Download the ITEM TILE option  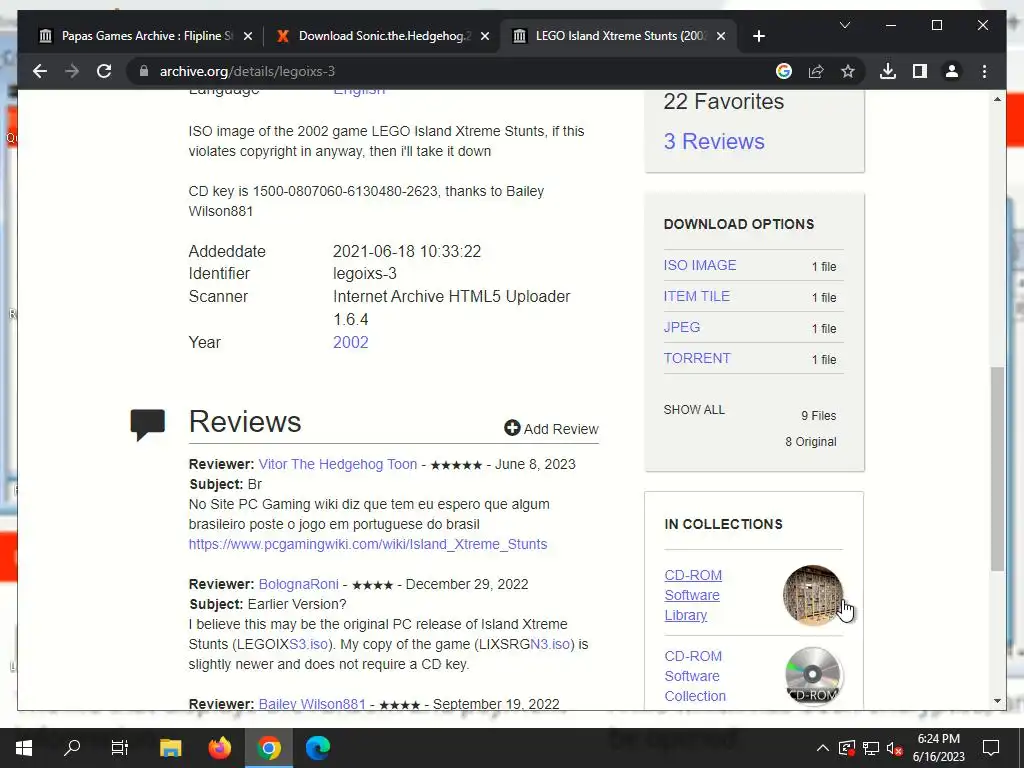(696, 296)
